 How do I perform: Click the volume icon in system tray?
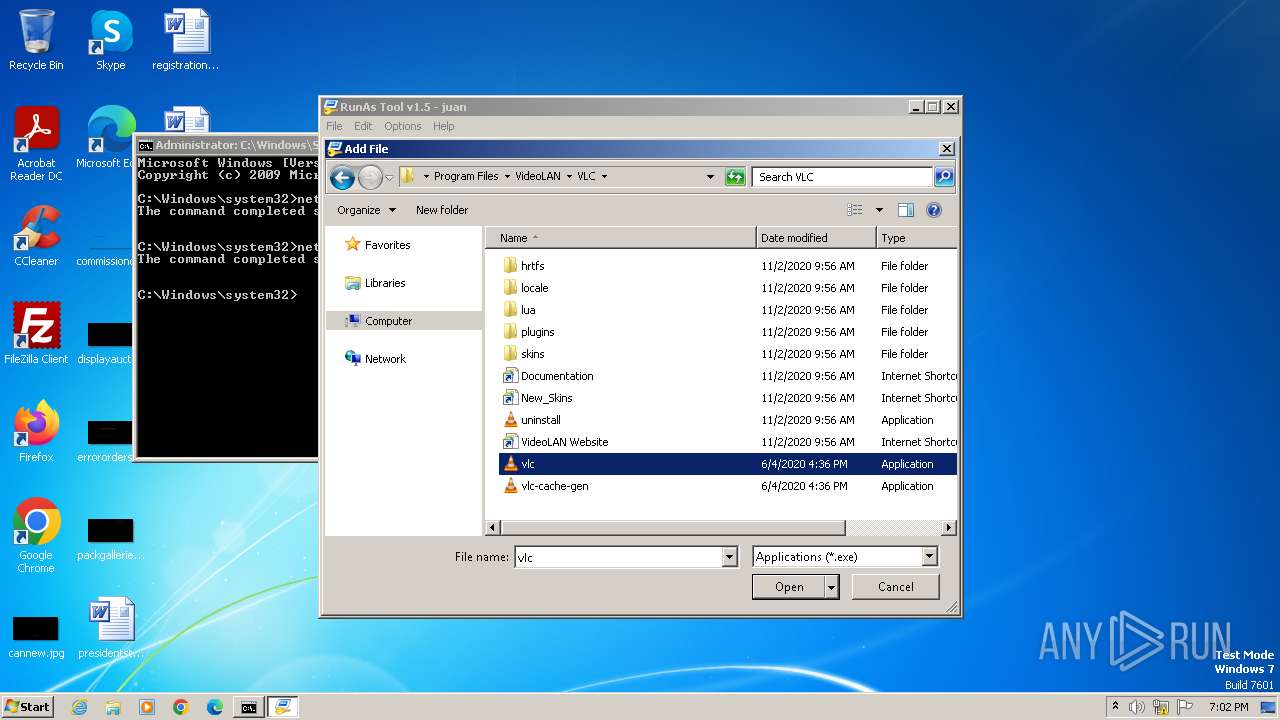(1137, 707)
